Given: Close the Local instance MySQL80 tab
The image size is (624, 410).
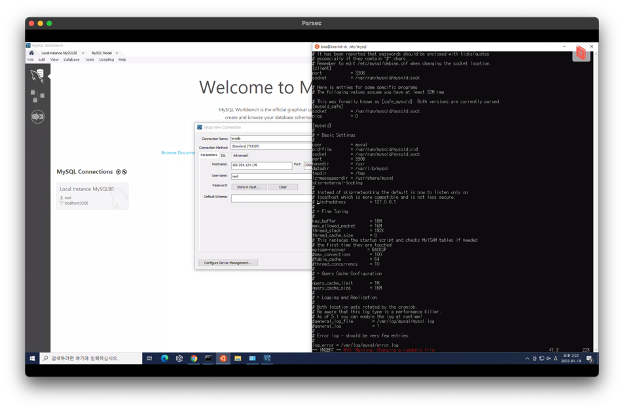Looking at the screenshot, I should pyautogui.click(x=83, y=53).
